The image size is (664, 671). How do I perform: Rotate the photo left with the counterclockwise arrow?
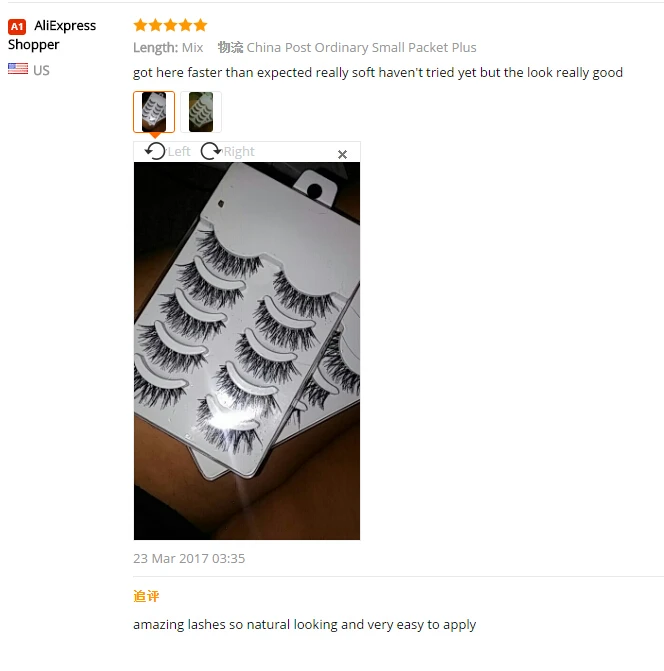click(155, 151)
